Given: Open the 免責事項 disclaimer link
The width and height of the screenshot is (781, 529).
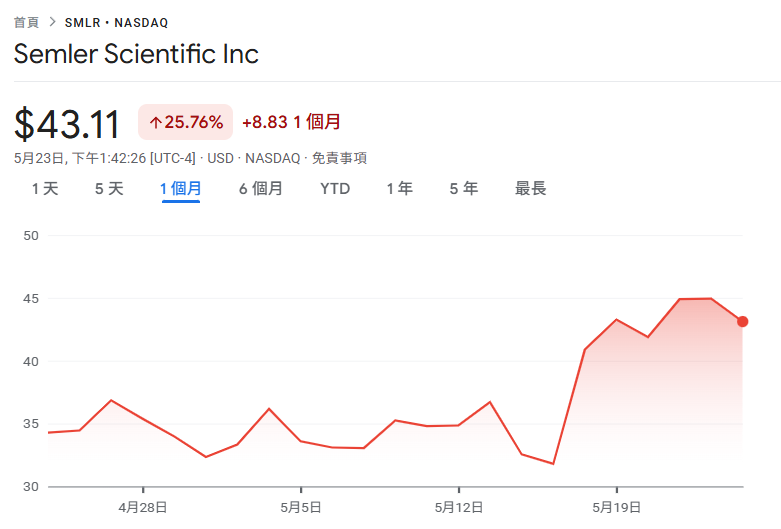Looking at the screenshot, I should tap(339, 158).
